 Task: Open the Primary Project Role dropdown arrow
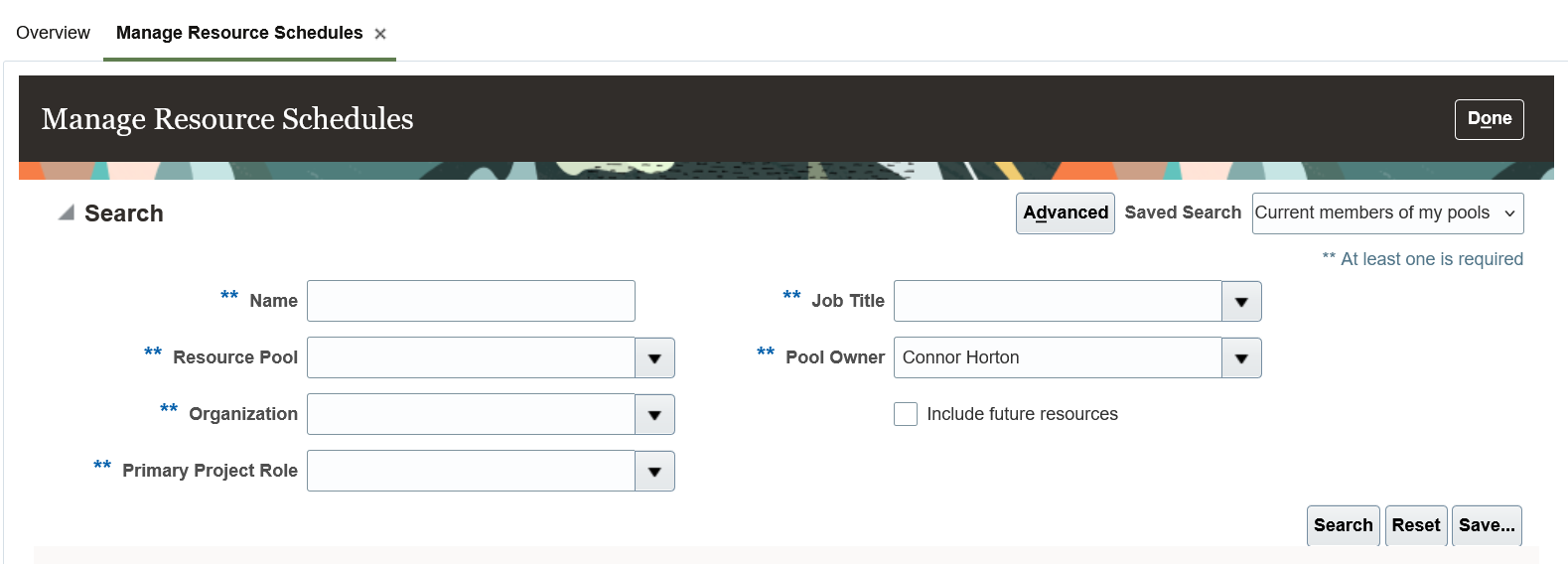[654, 472]
